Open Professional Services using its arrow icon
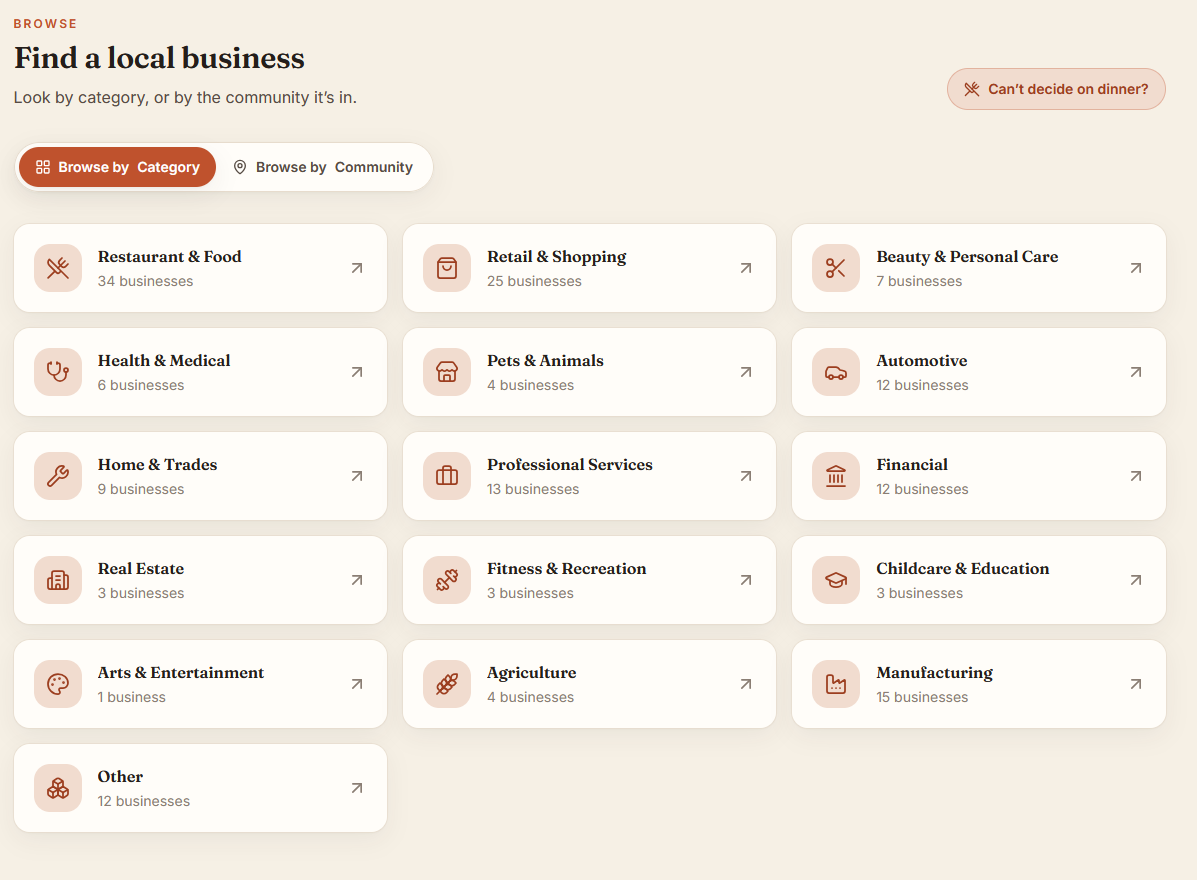Image resolution: width=1197 pixels, height=880 pixels. click(x=746, y=476)
